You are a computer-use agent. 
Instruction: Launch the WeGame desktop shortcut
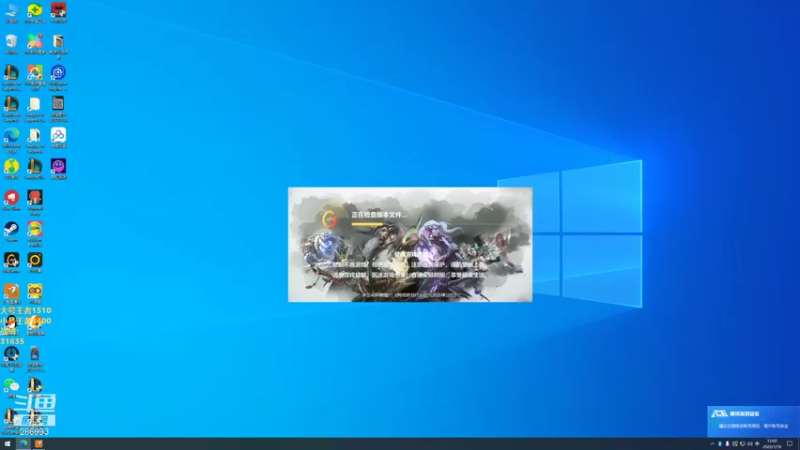(x=11, y=262)
